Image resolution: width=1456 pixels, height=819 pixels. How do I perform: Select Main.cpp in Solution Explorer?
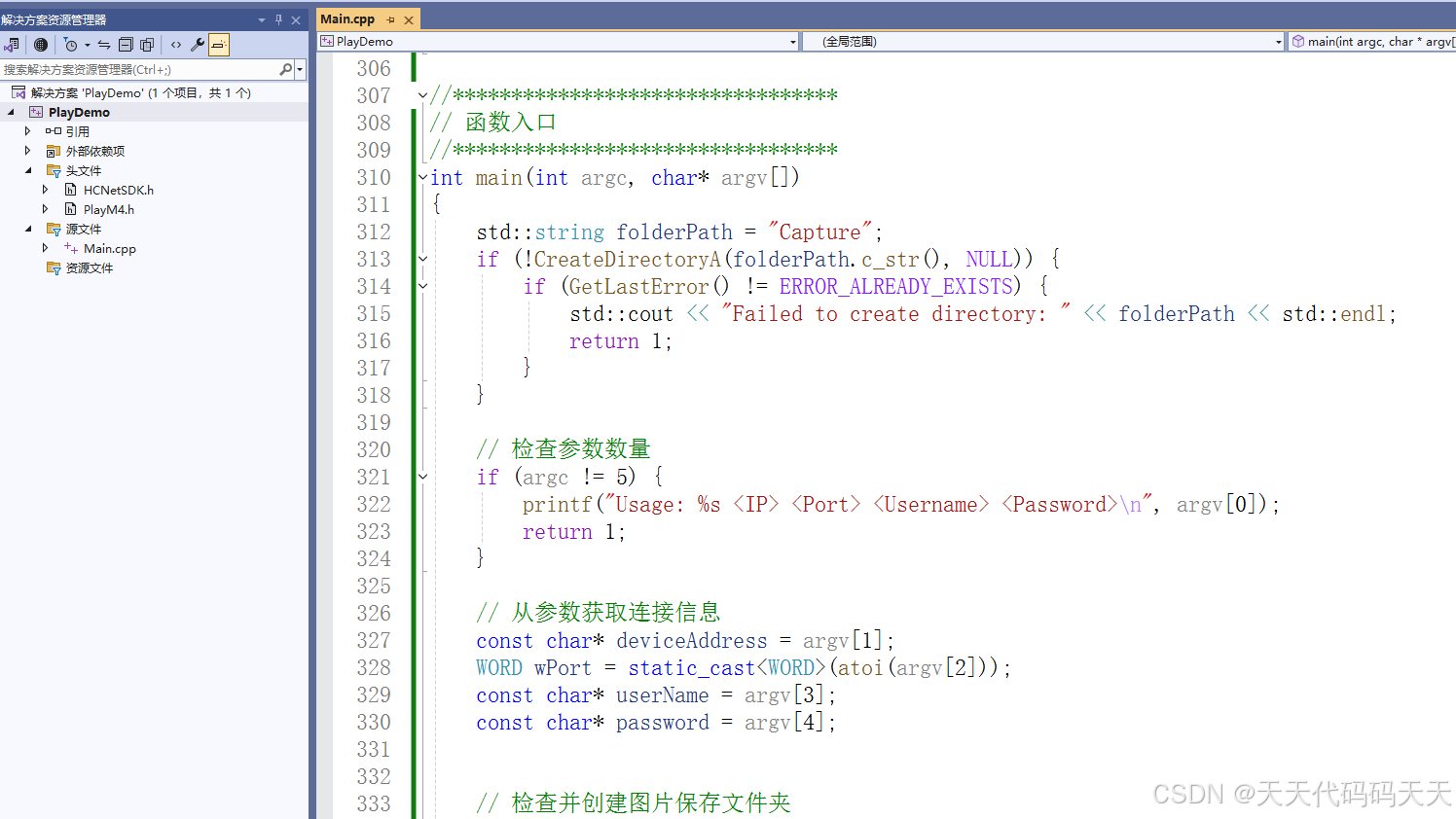point(110,248)
